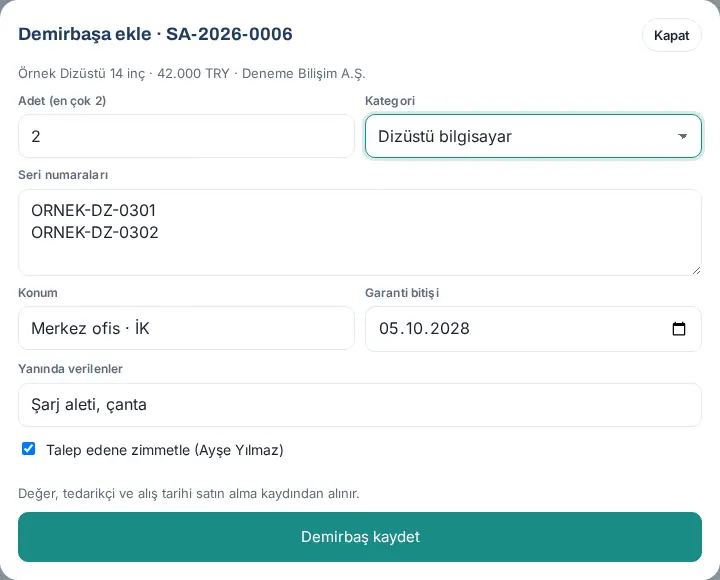Click the summary line Örnek Dizüstü 14 inç
This screenshot has height=580, width=720.
click(191, 73)
